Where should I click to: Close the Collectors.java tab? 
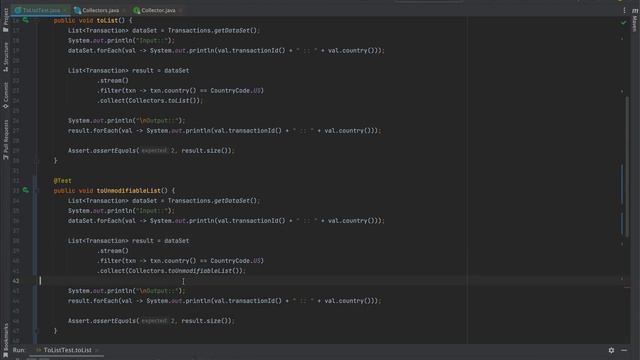click(124, 10)
